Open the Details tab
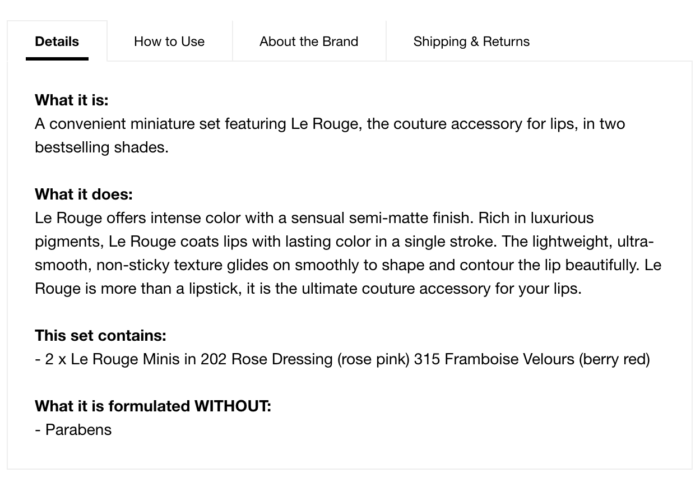Viewport: 700px width, 482px height. coord(56,41)
